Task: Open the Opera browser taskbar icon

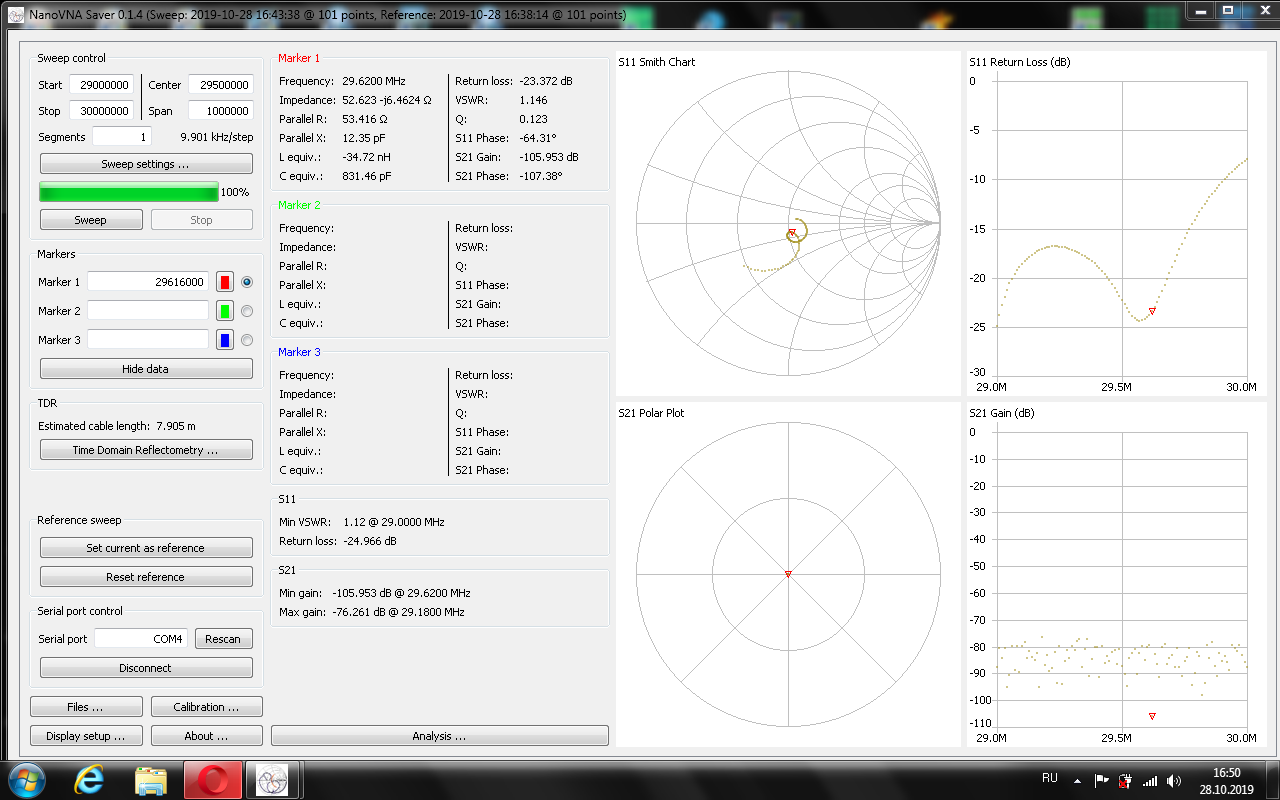Action: (212, 780)
